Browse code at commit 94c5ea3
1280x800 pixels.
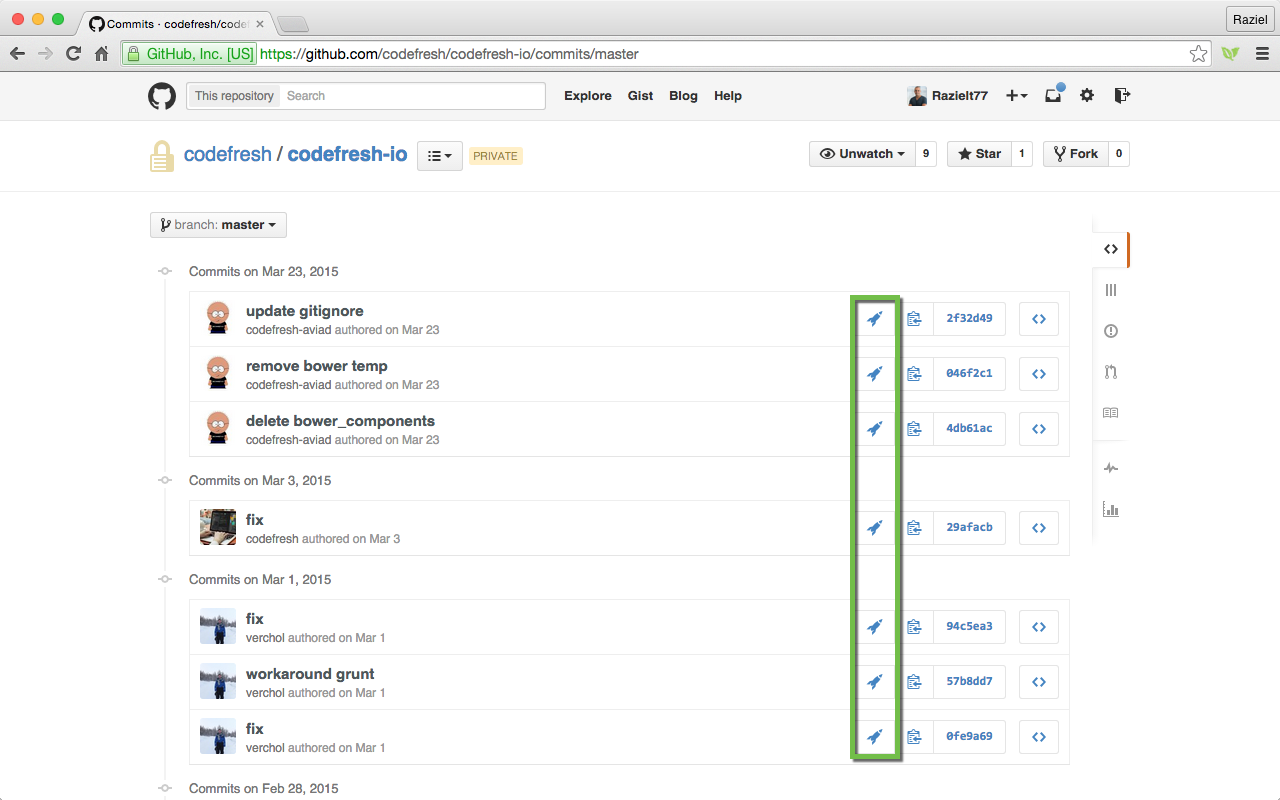coord(1039,627)
